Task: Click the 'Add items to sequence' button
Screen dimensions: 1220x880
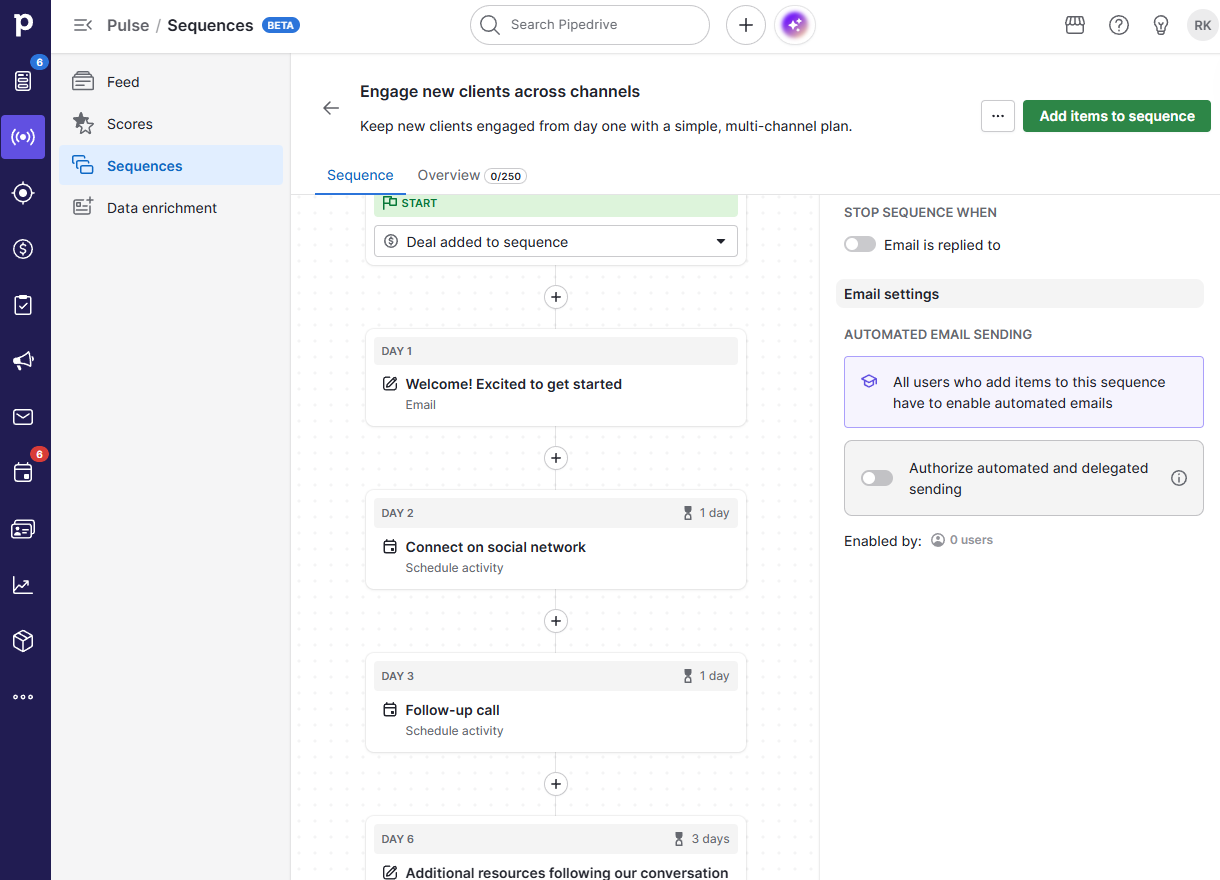Action: [1116, 116]
